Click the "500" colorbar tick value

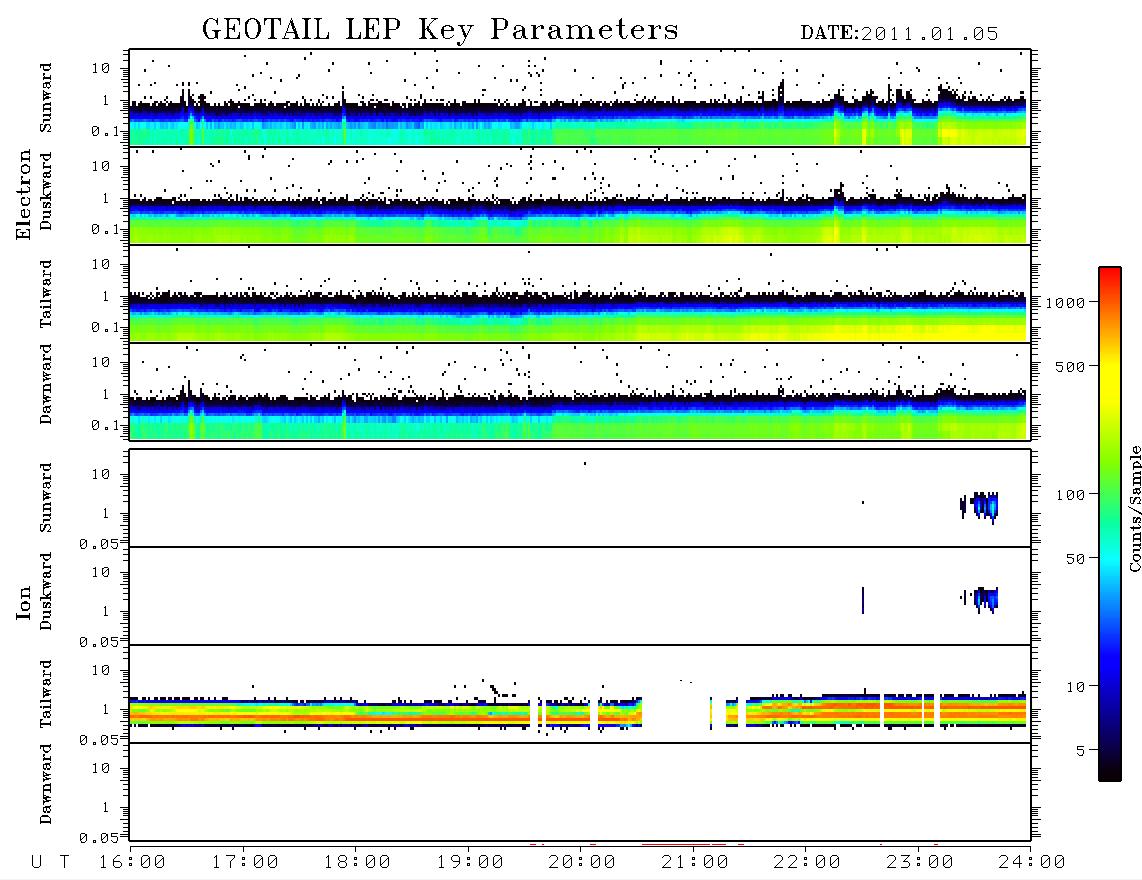click(1071, 367)
